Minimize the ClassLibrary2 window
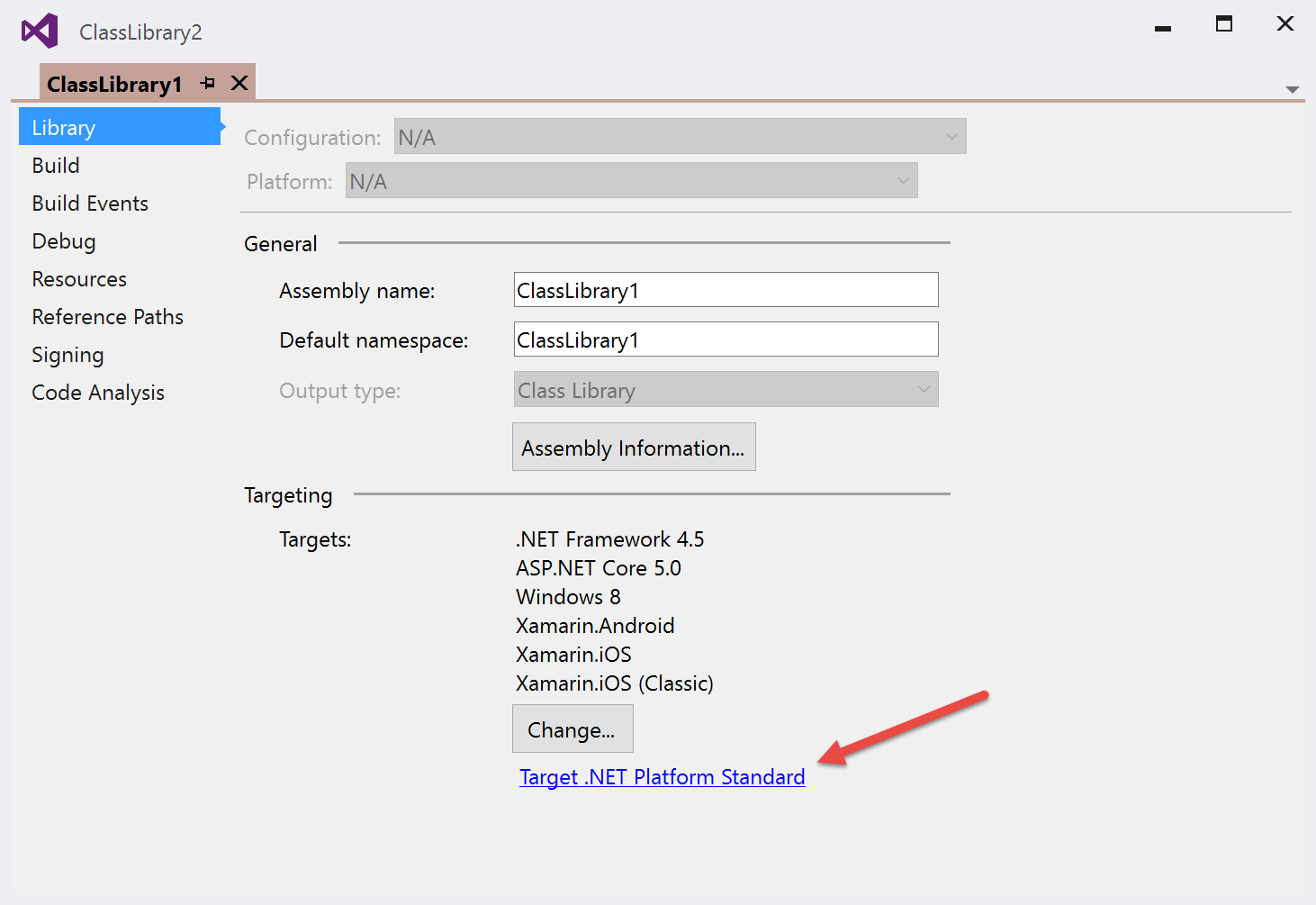Image resolution: width=1316 pixels, height=905 pixels. pos(1163,28)
